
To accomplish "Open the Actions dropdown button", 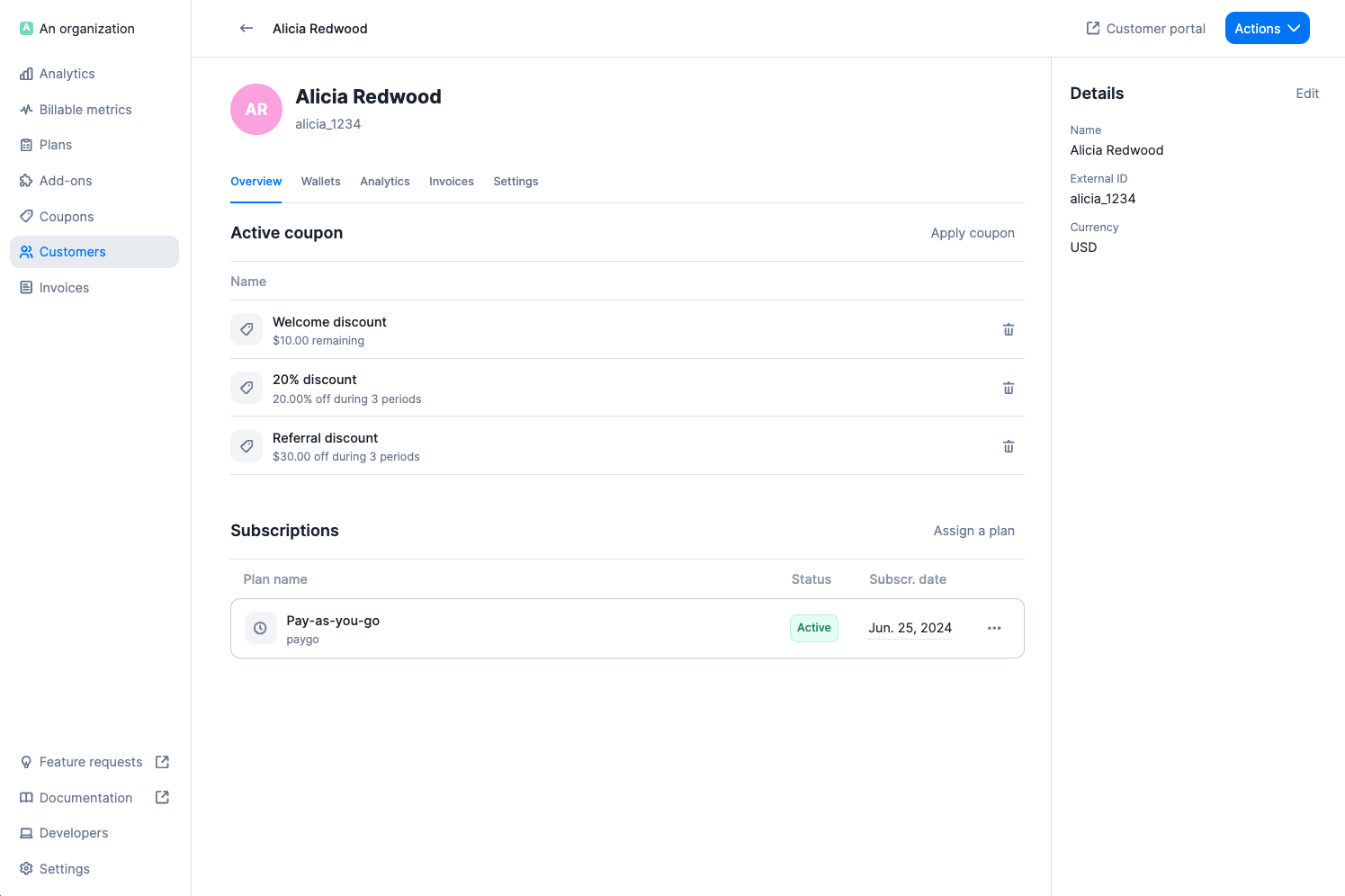I will 1267,28.
